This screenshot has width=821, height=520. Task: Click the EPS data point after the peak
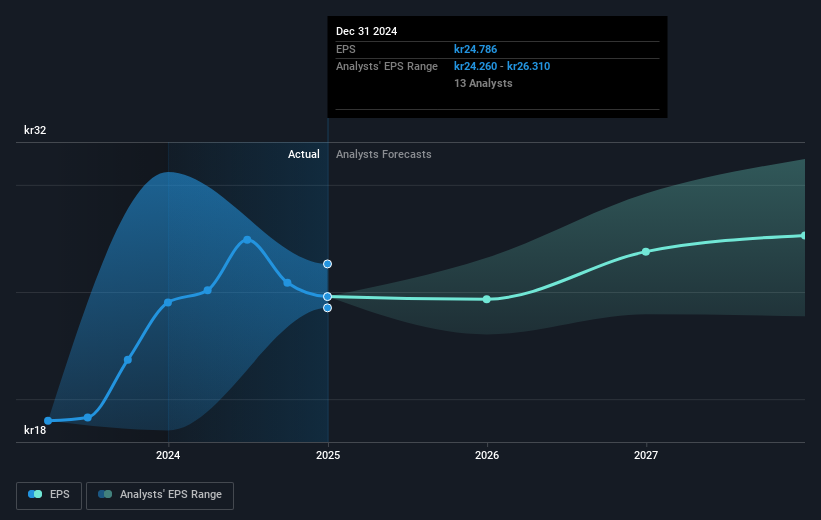(x=287, y=283)
